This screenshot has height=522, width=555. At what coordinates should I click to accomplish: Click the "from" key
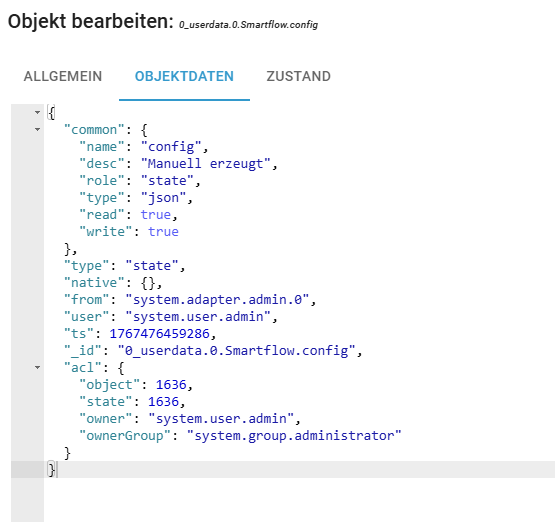(87, 299)
